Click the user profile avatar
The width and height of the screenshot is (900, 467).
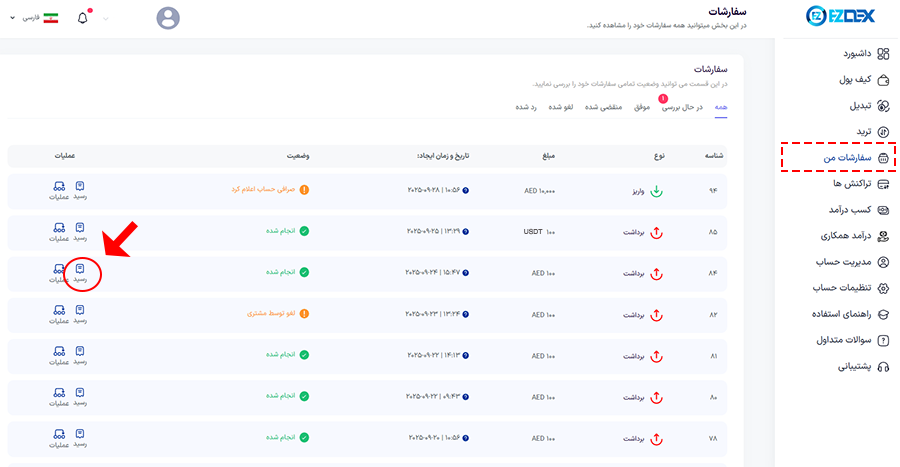(x=169, y=18)
